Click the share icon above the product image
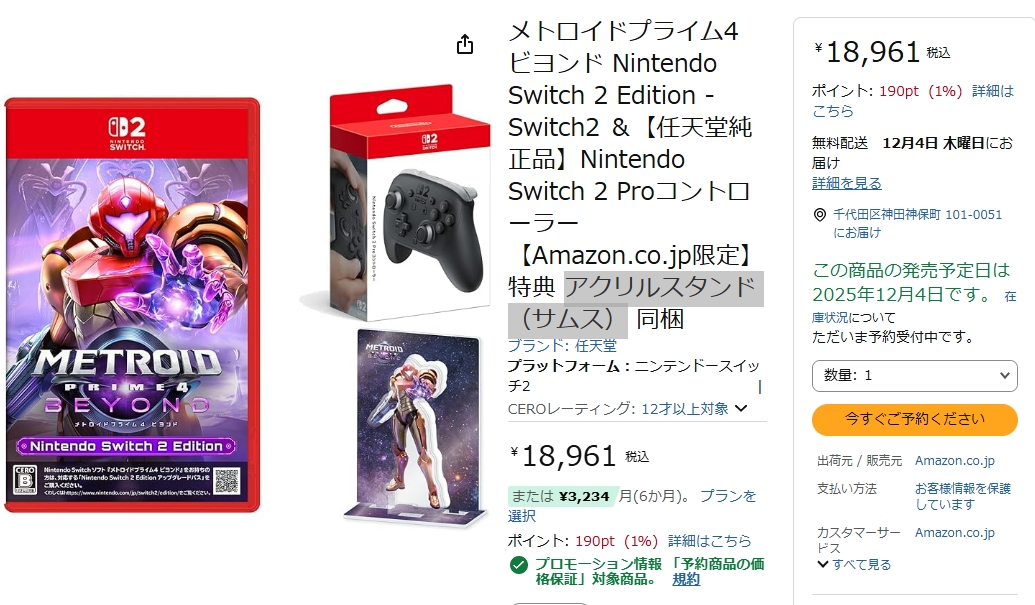Viewport: 1035px width, 605px height. click(x=465, y=44)
